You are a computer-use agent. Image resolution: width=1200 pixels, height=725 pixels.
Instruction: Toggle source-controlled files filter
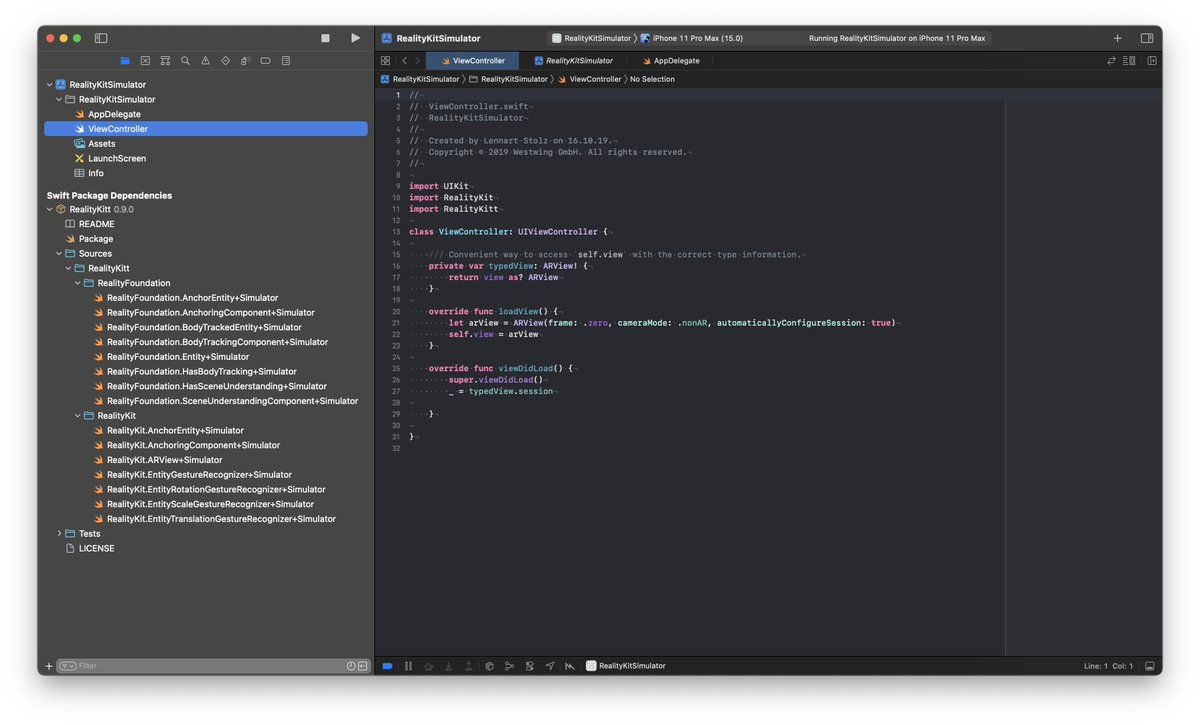[x=362, y=666]
